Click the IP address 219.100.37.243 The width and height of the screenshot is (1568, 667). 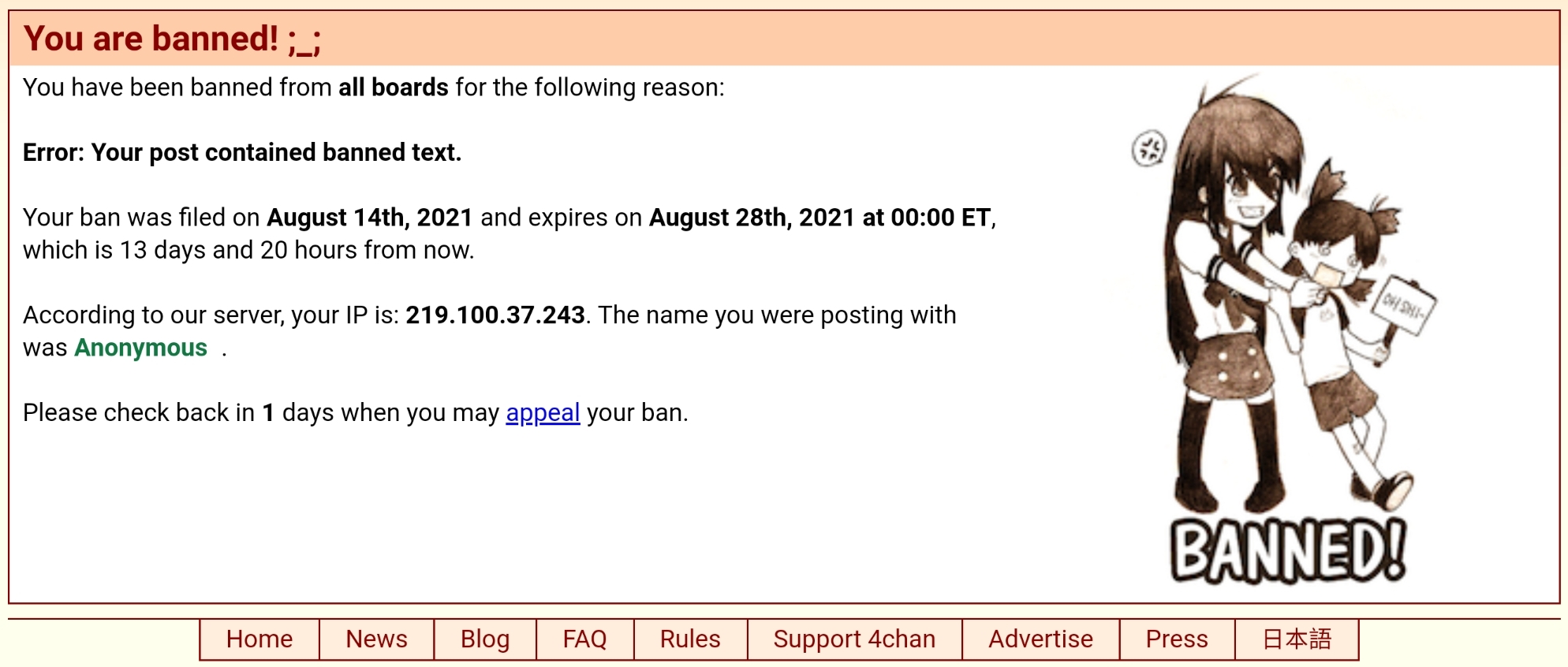pos(495,315)
